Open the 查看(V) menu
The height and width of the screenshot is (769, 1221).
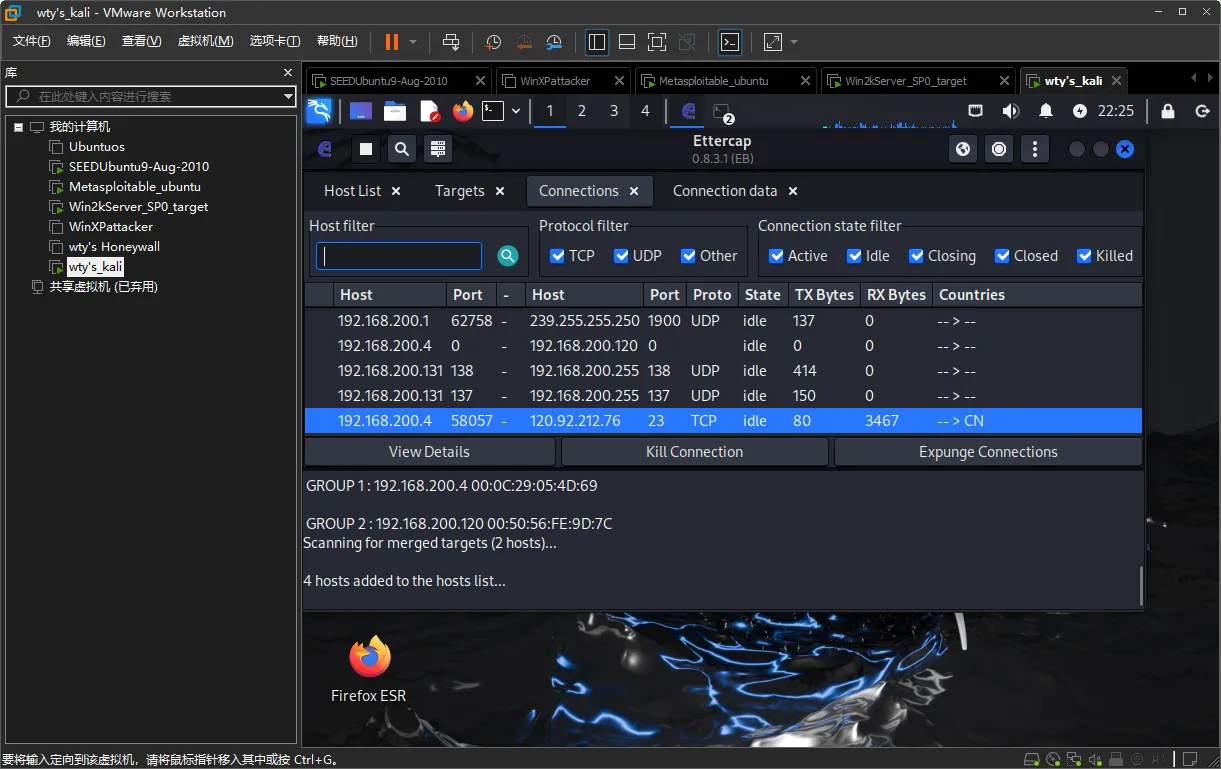click(x=141, y=41)
